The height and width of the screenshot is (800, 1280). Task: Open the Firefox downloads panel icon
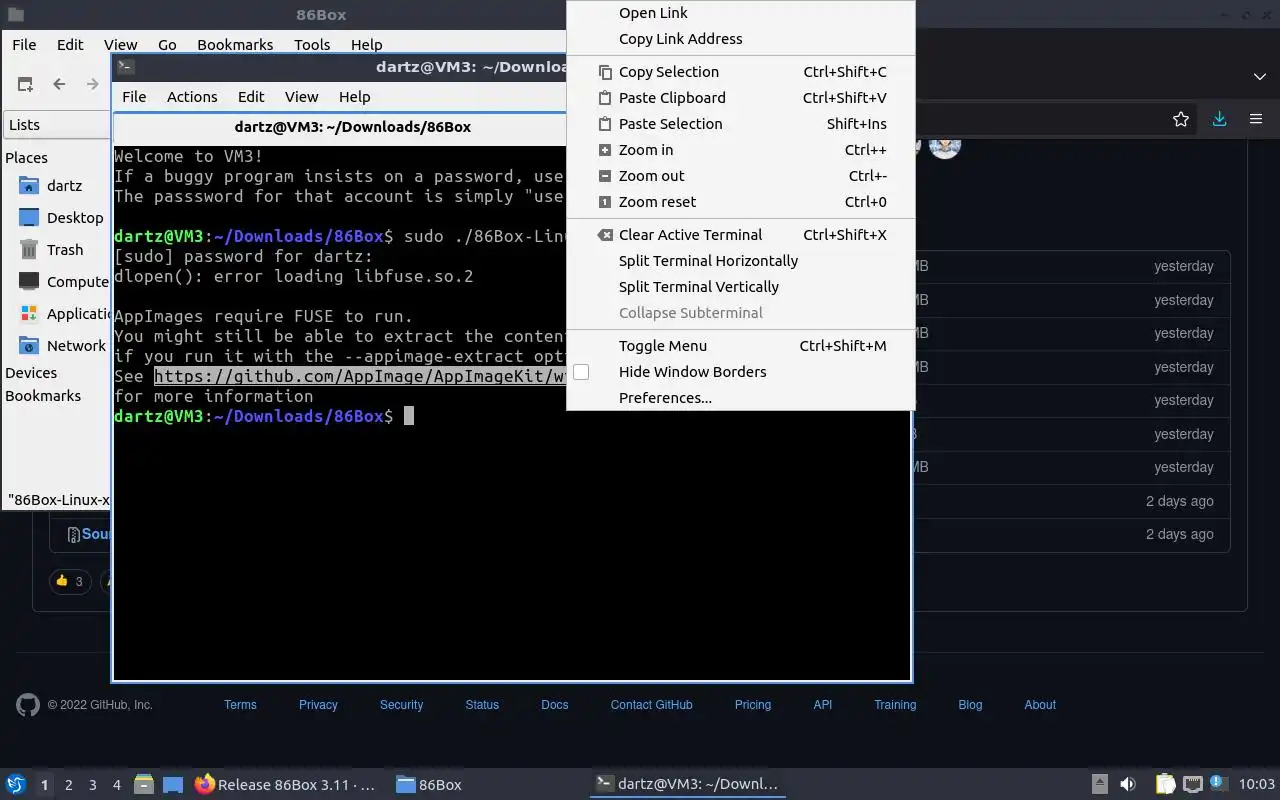[x=1219, y=119]
